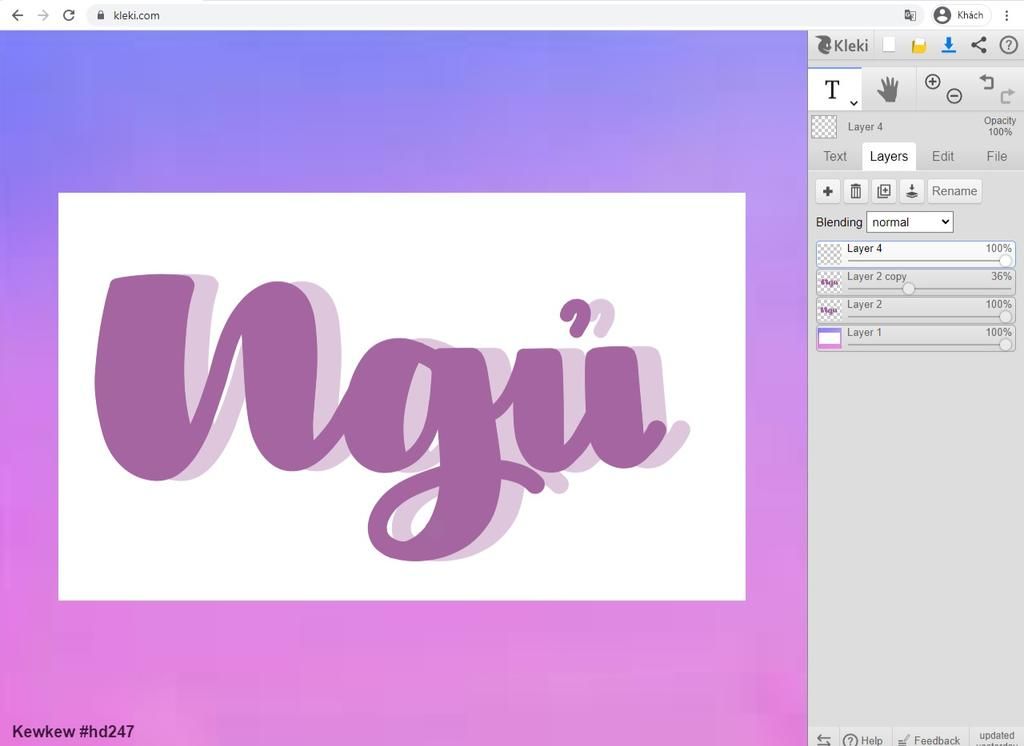The height and width of the screenshot is (746, 1024).
Task: Delete layer with trash button
Action: pos(856,191)
